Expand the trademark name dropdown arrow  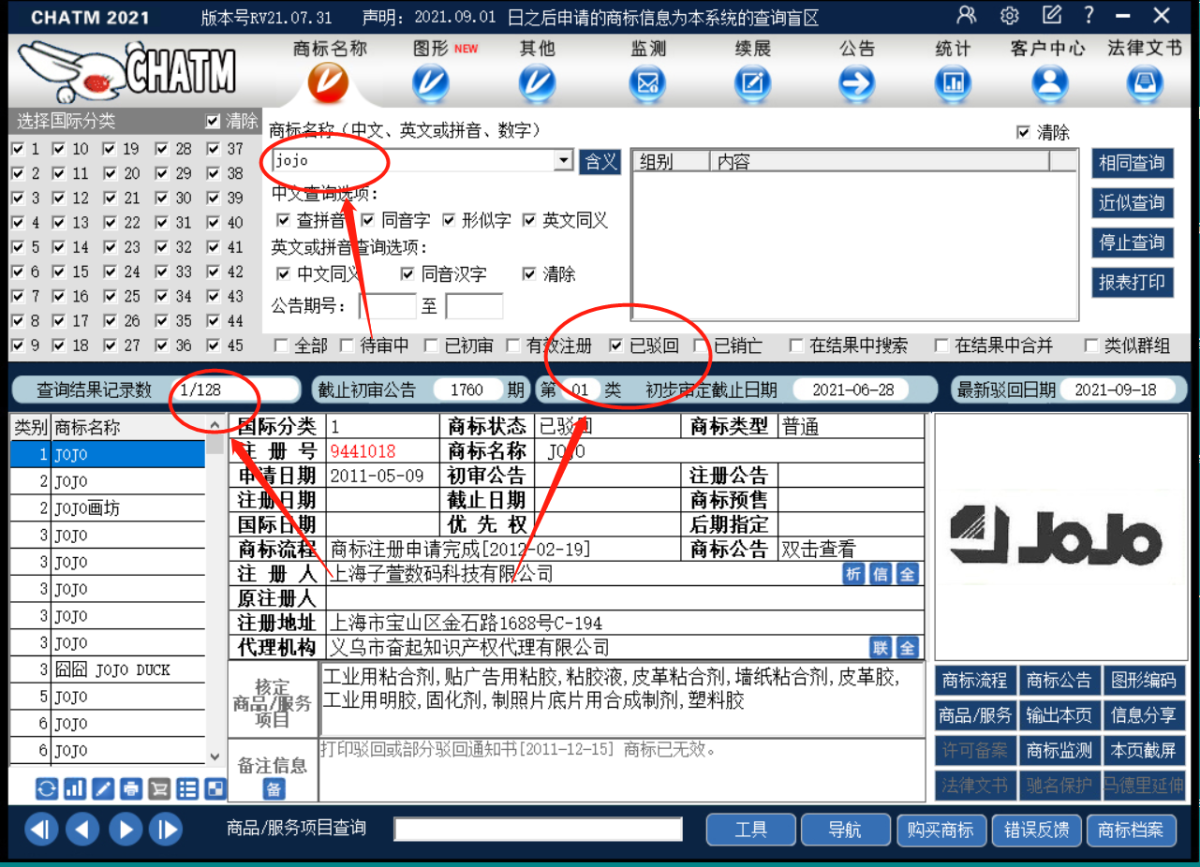pyautogui.click(x=563, y=161)
